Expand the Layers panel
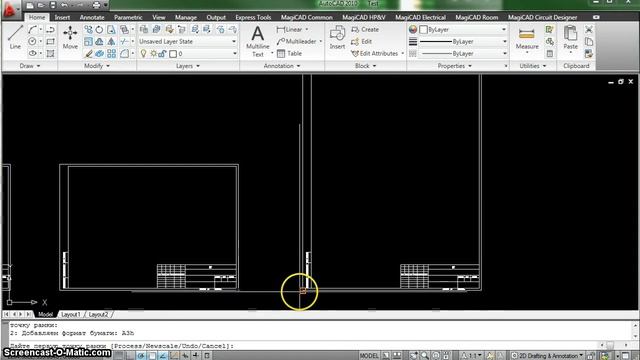 click(188, 66)
